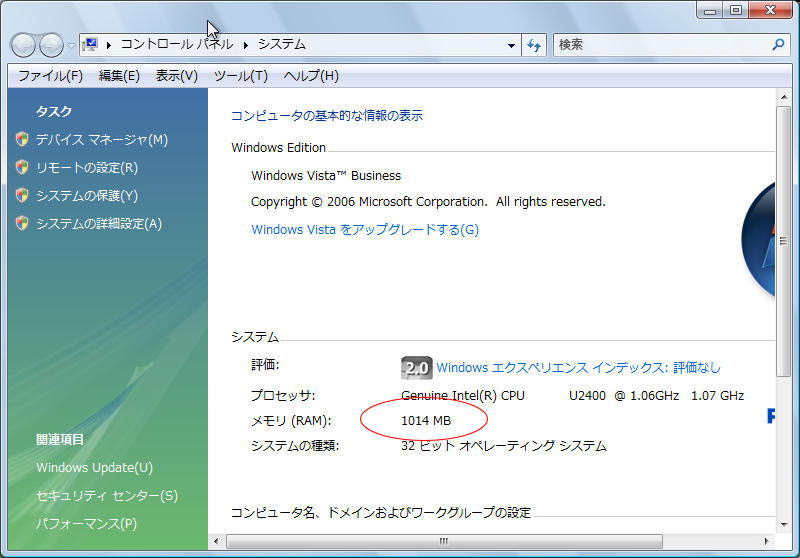
Task: Click the Windows Vista™ Business text
Action: pos(326,175)
